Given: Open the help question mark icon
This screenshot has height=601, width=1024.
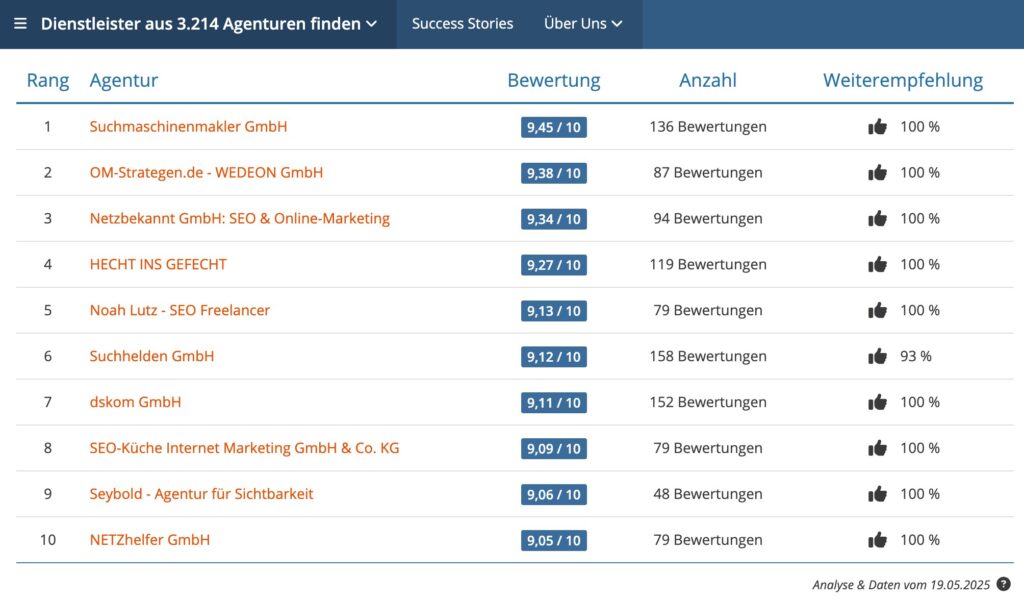Looking at the screenshot, I should tap(1005, 584).
